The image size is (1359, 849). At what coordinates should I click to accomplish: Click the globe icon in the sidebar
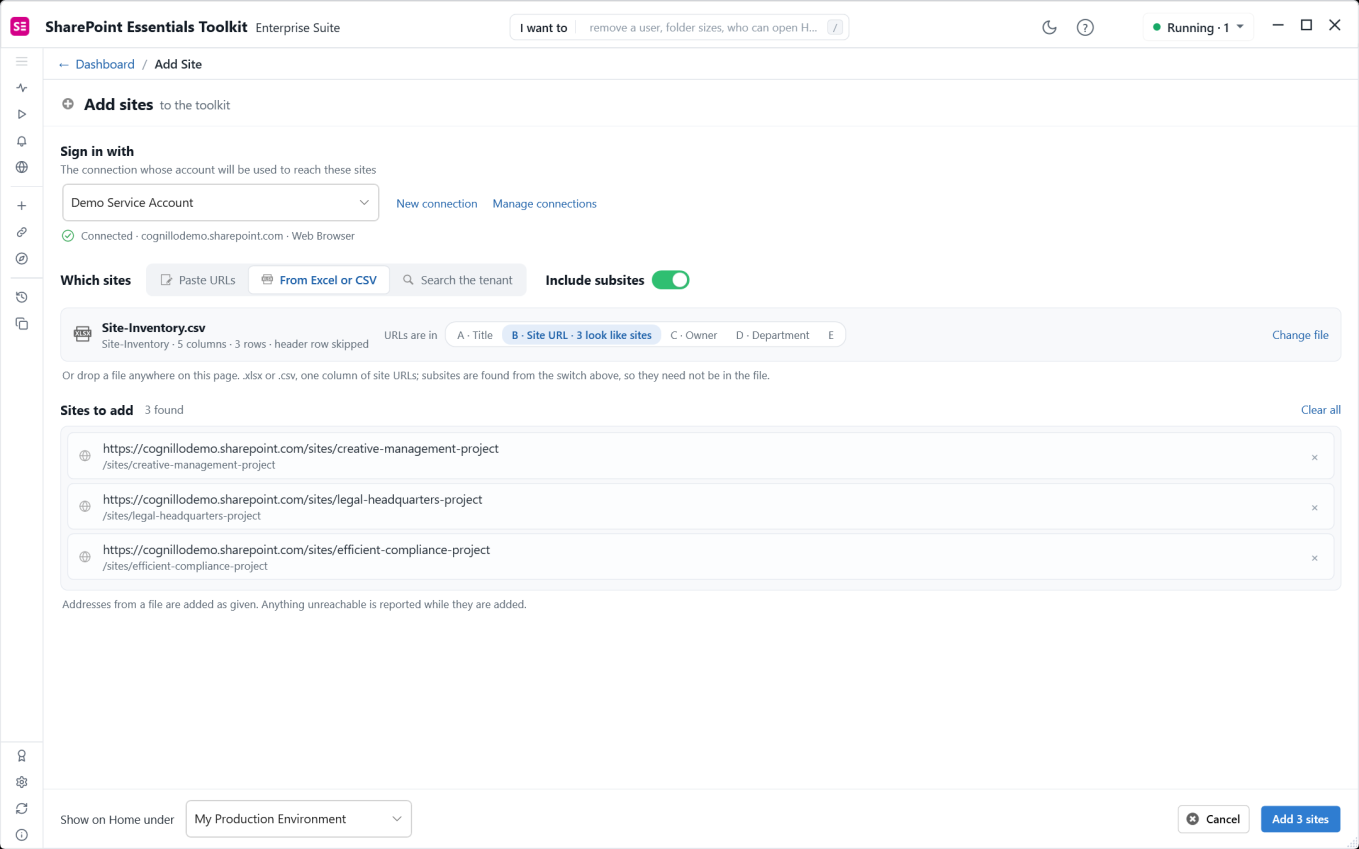(x=21, y=167)
